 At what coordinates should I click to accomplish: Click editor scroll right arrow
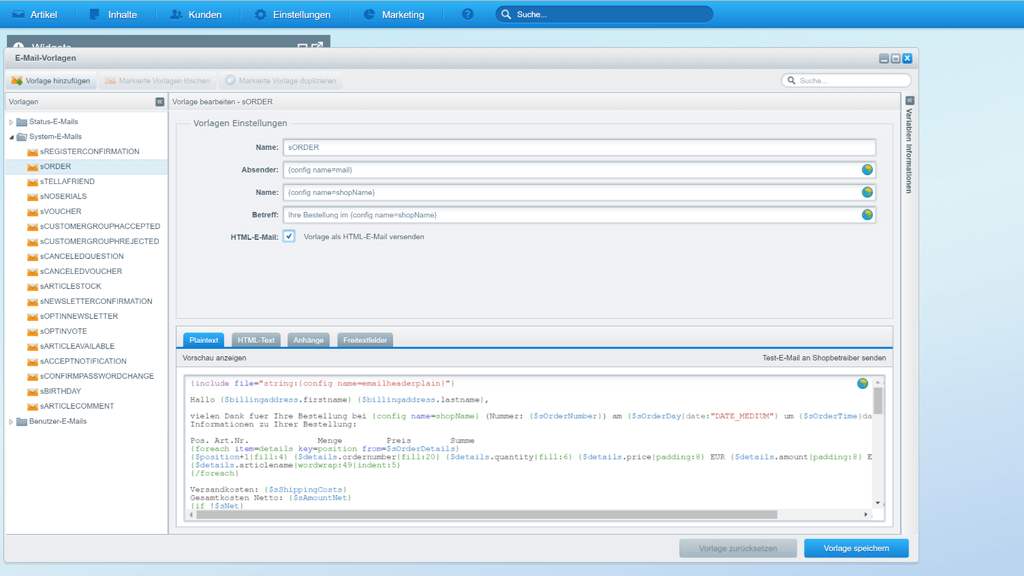click(x=866, y=515)
